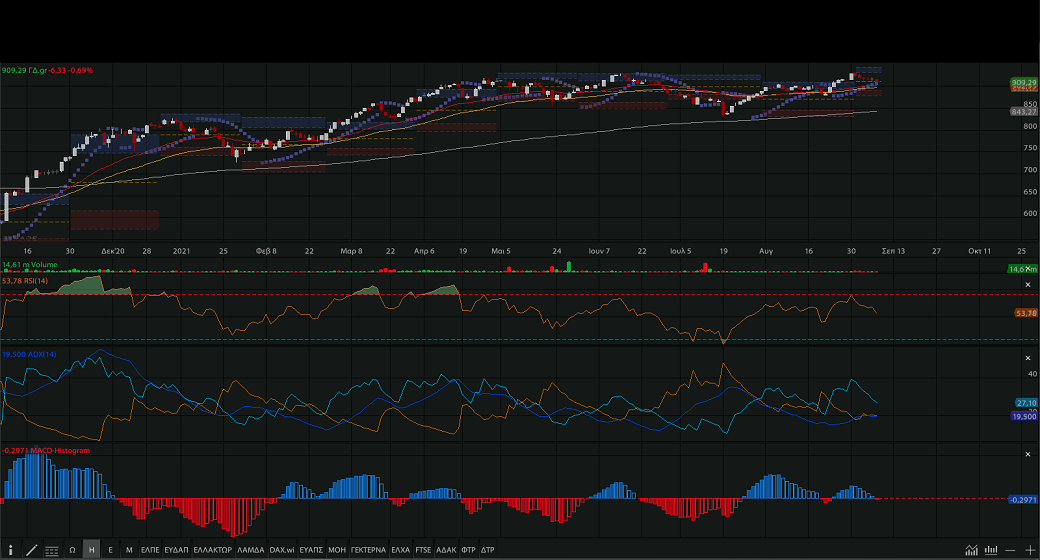Switch to the DAX.wi symbol tab
The image size is (1040, 560).
pyautogui.click(x=282, y=550)
